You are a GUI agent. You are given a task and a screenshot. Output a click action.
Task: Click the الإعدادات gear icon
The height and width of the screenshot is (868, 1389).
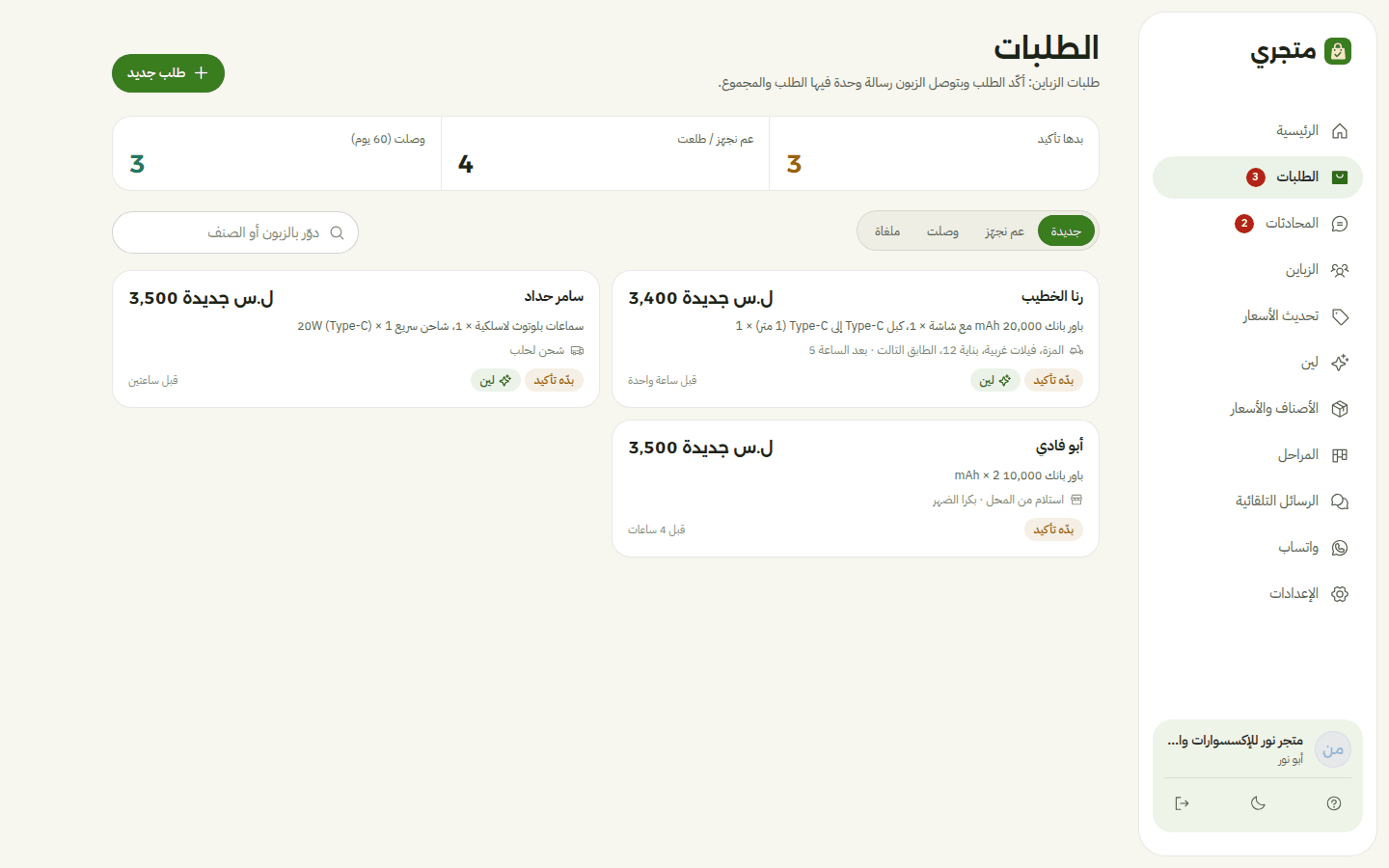click(1340, 594)
